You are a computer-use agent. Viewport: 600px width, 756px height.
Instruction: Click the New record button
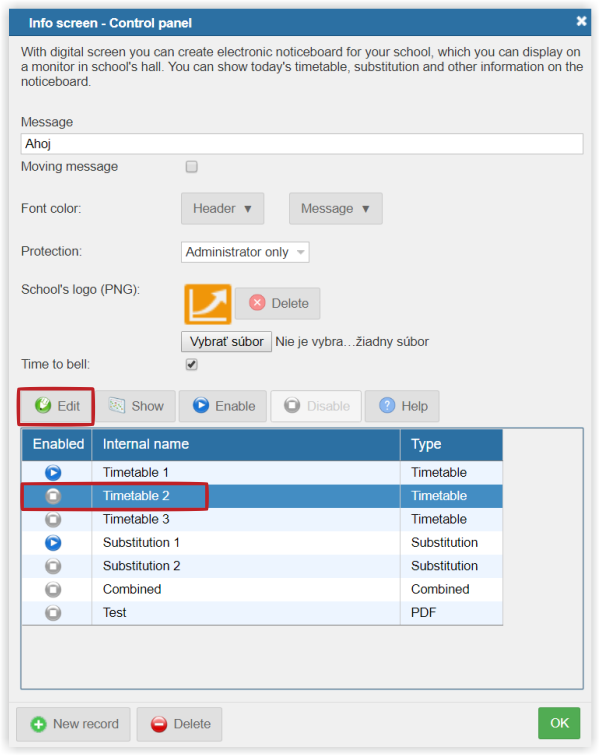coord(74,724)
